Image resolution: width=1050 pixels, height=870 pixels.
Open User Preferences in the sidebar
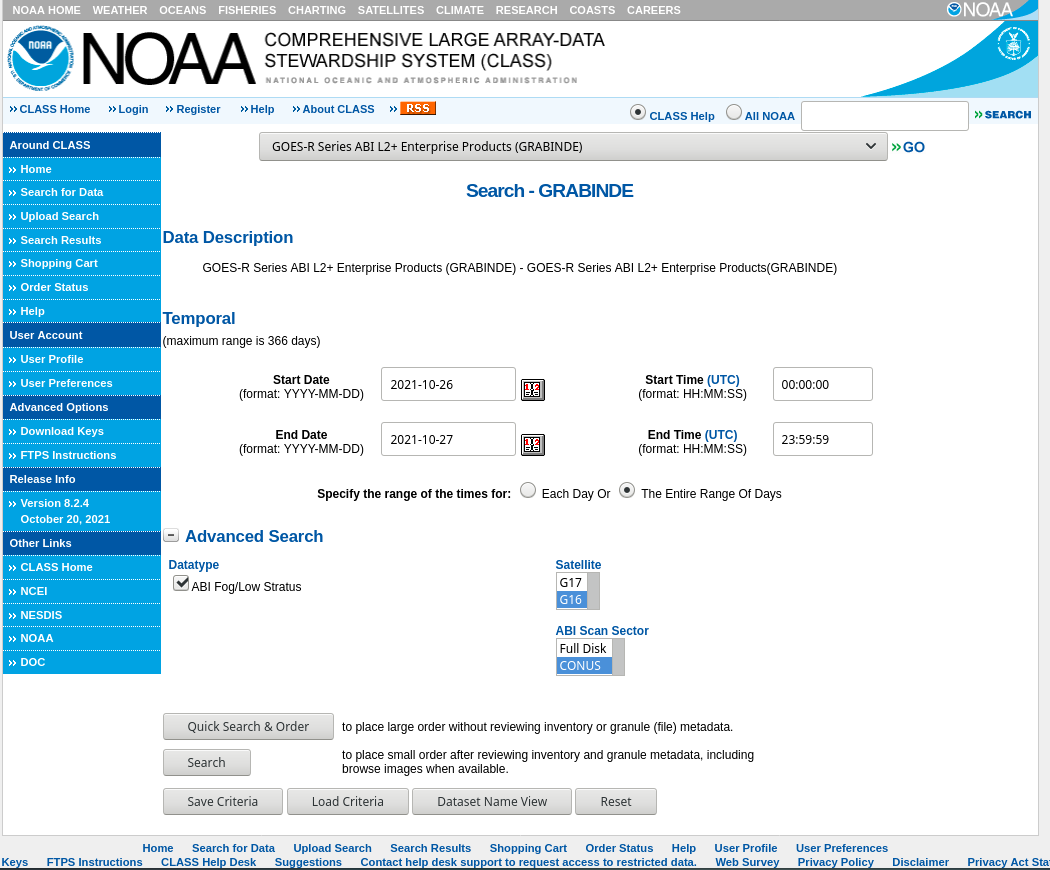click(x=66, y=383)
